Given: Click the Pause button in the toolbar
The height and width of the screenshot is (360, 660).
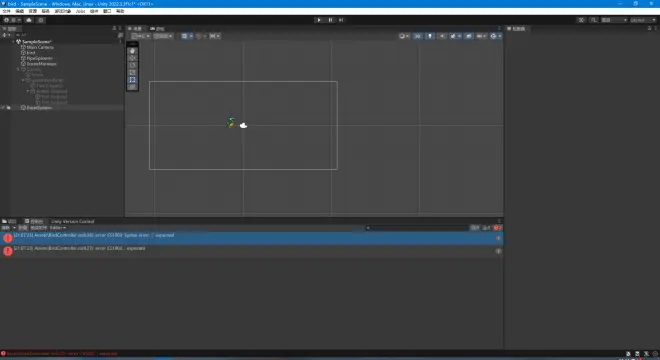Looking at the screenshot, I should pyautogui.click(x=330, y=20).
